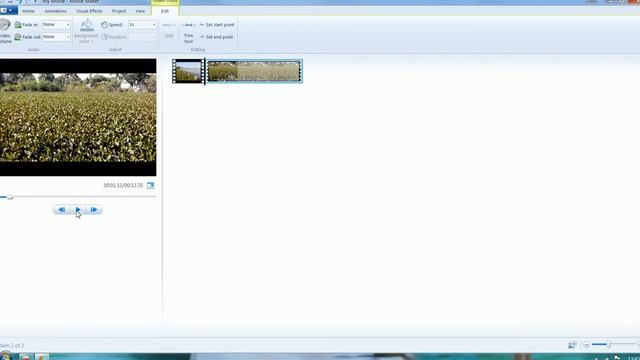Image resolution: width=640 pixels, height=360 pixels.
Task: Click the Duration clock icon
Action: coord(104,37)
